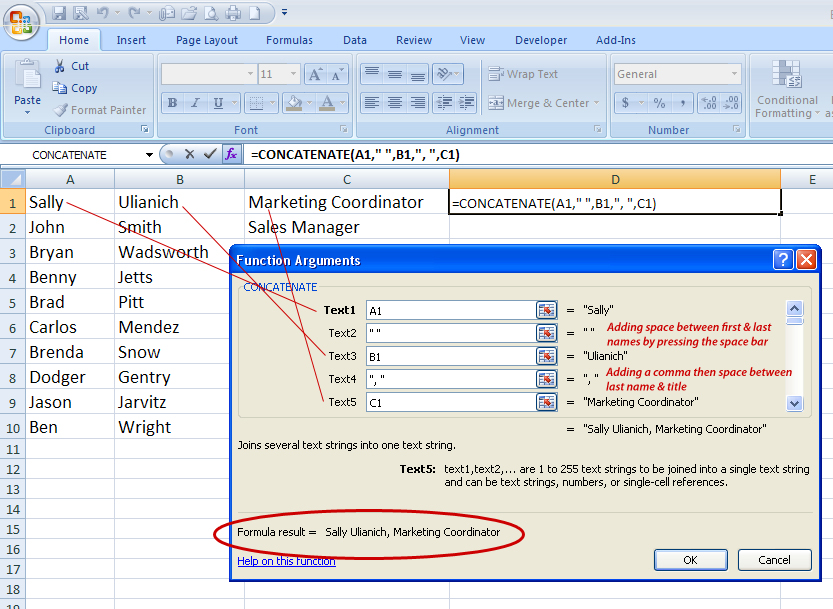Open the font size dropdown

(292, 74)
